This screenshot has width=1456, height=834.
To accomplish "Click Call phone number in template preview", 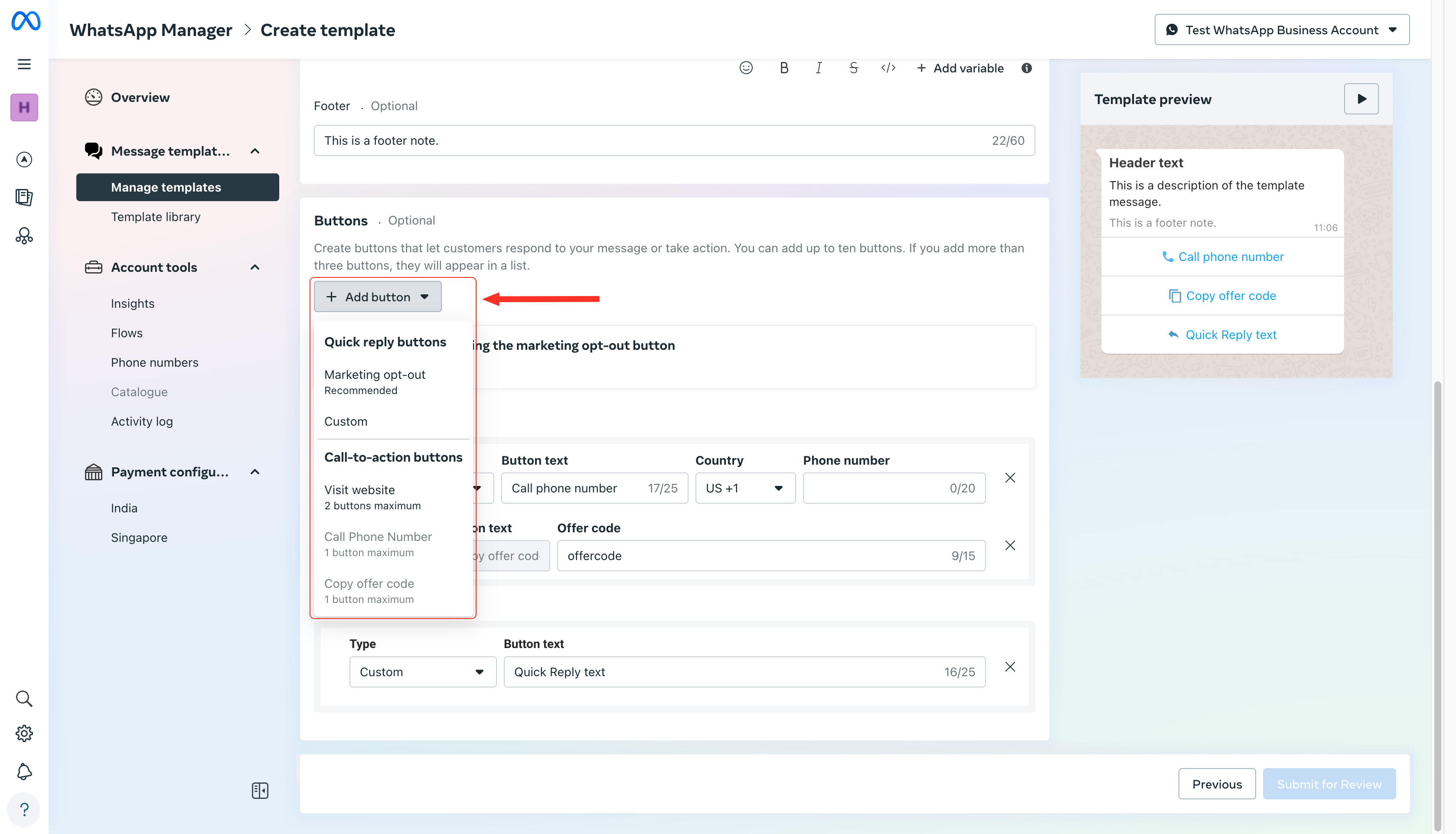I will pos(1222,257).
